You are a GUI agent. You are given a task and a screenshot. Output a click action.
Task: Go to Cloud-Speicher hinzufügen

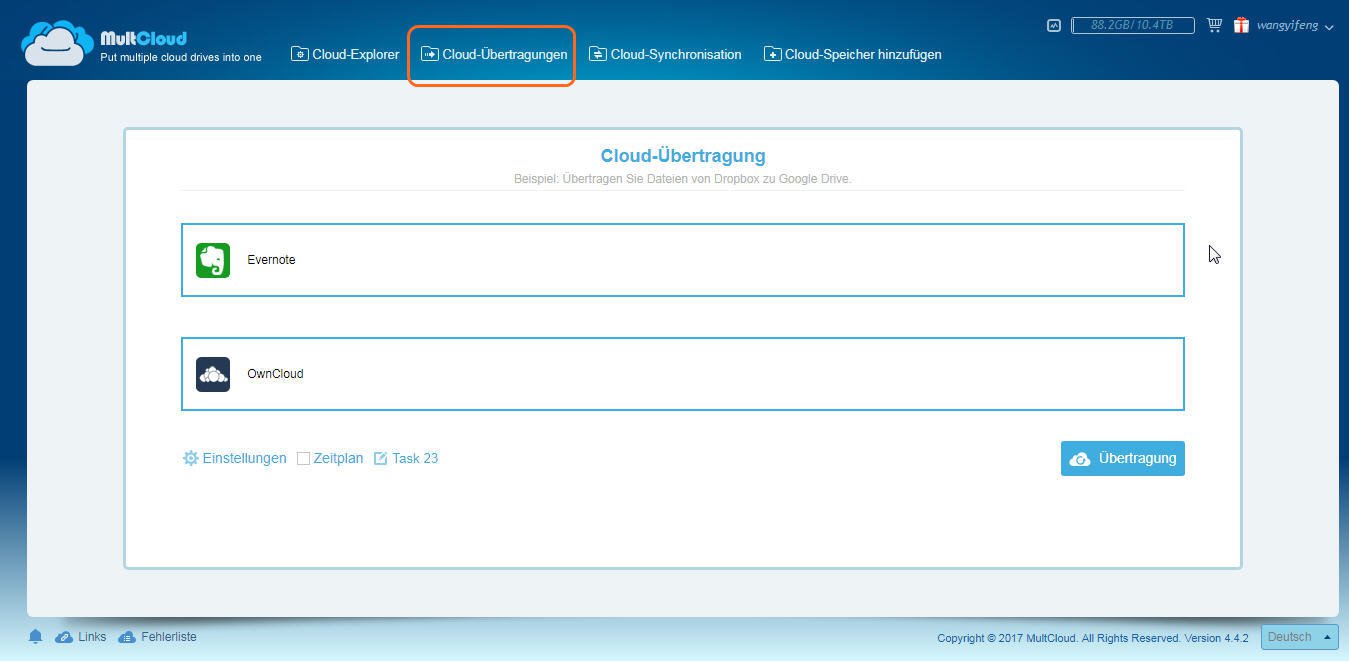(853, 54)
